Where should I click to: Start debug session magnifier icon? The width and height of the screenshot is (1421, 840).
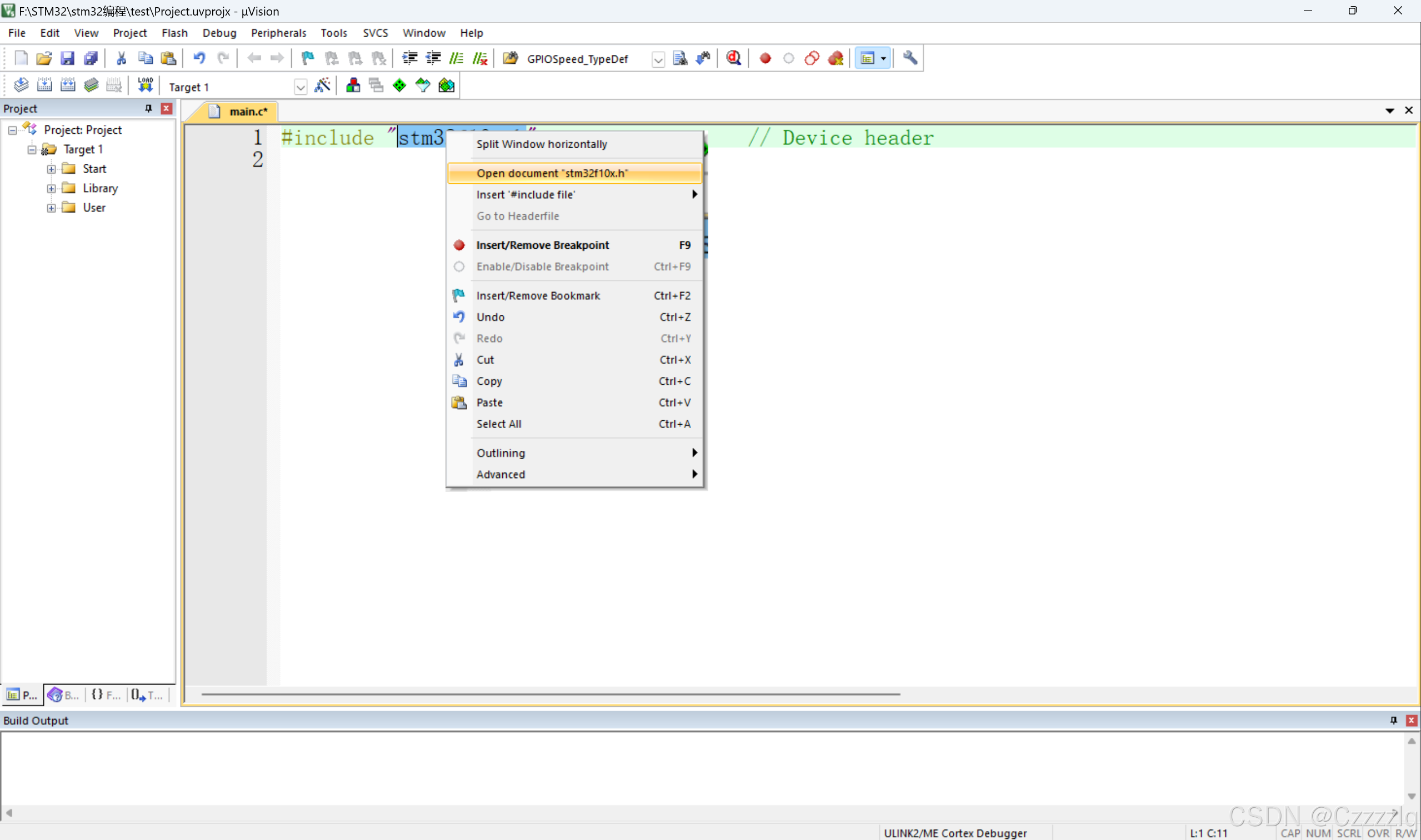pyautogui.click(x=733, y=58)
